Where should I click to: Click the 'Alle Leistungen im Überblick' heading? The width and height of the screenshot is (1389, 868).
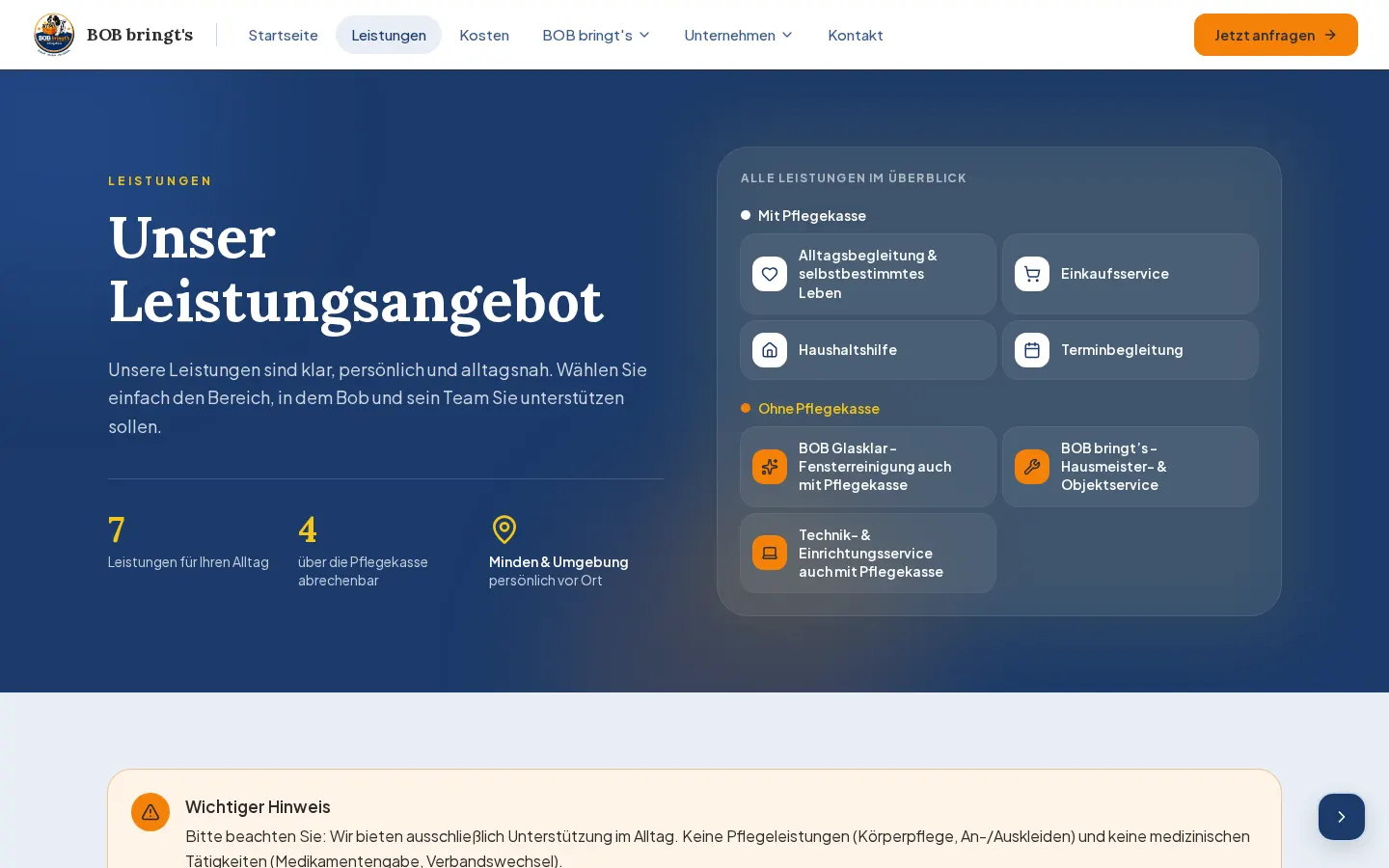click(x=854, y=177)
